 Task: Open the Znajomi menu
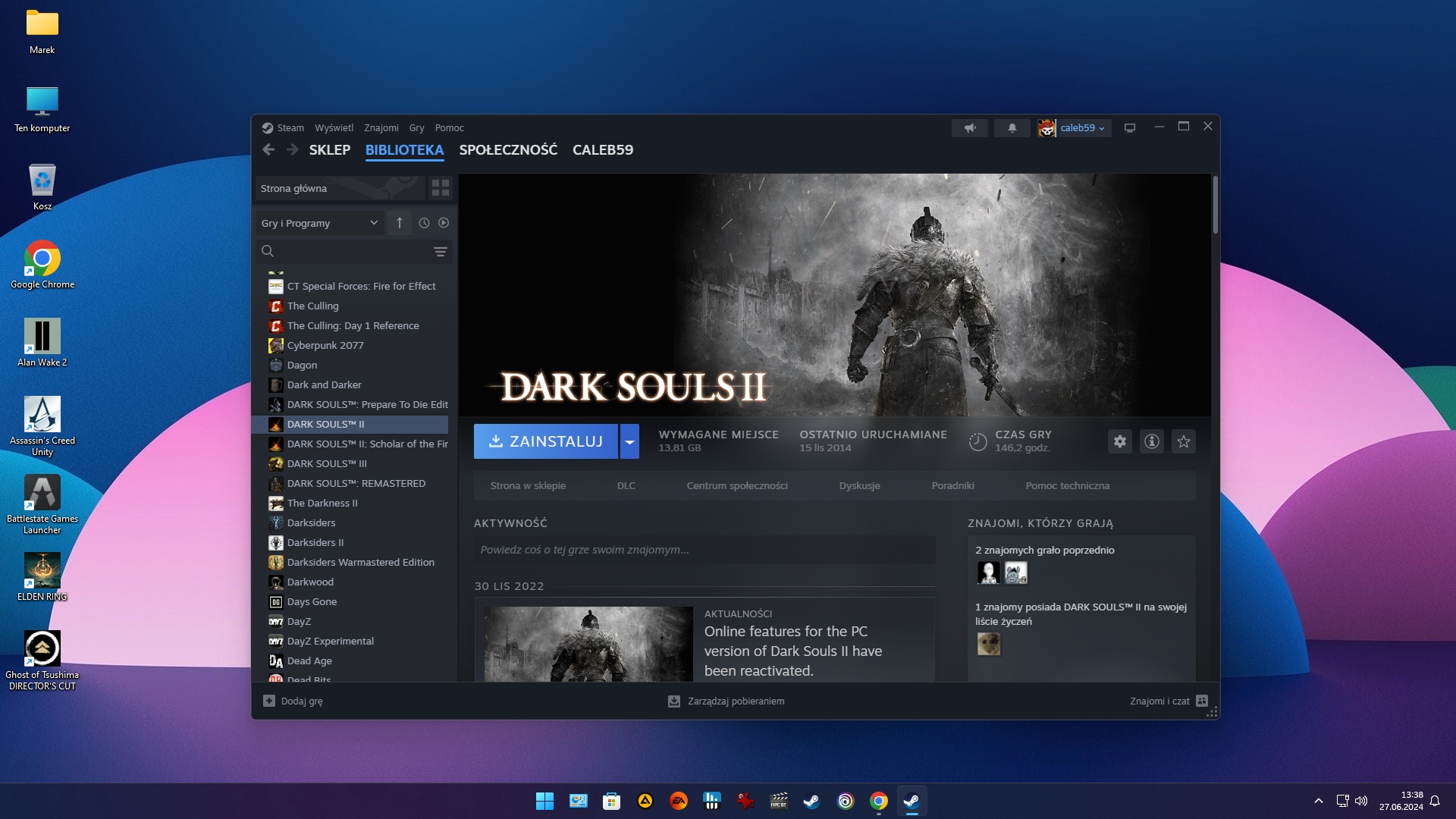coord(381,128)
